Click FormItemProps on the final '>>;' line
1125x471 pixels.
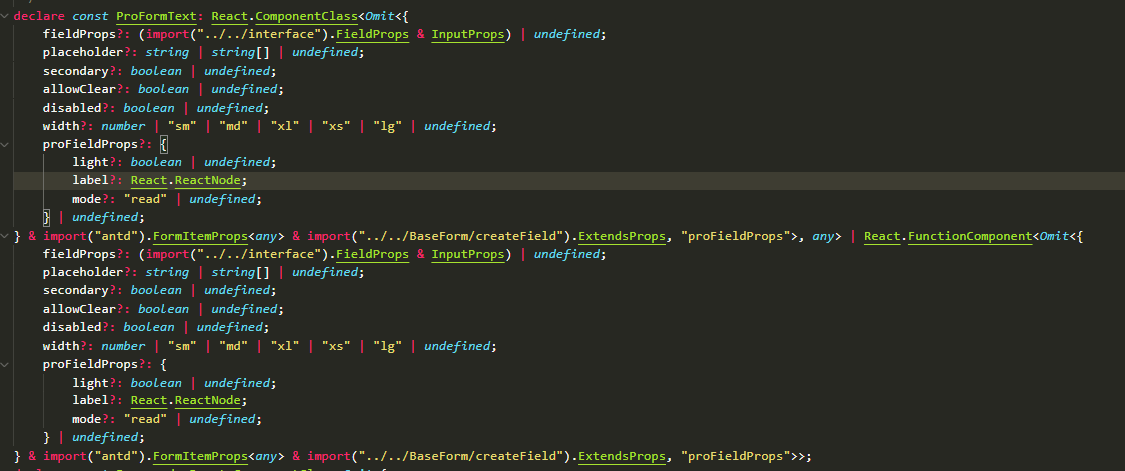pyautogui.click(x=200, y=456)
